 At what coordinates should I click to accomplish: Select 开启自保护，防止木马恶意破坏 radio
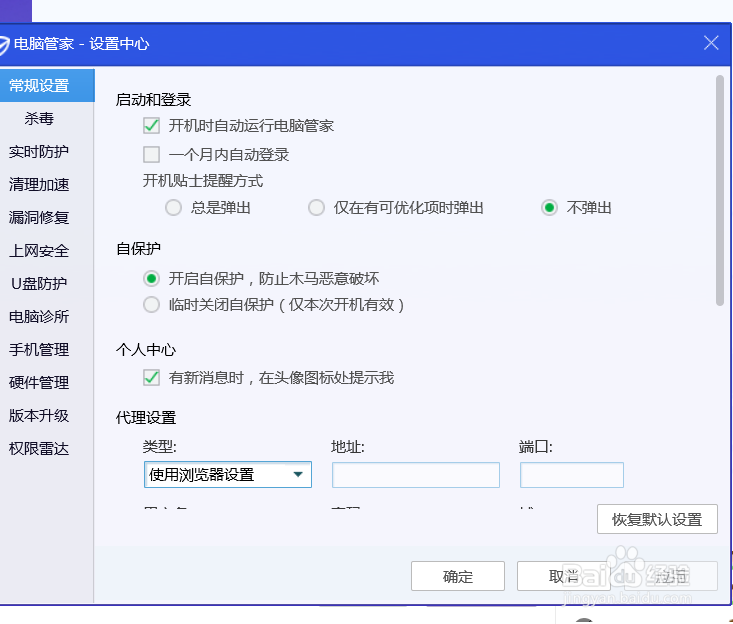click(x=151, y=279)
